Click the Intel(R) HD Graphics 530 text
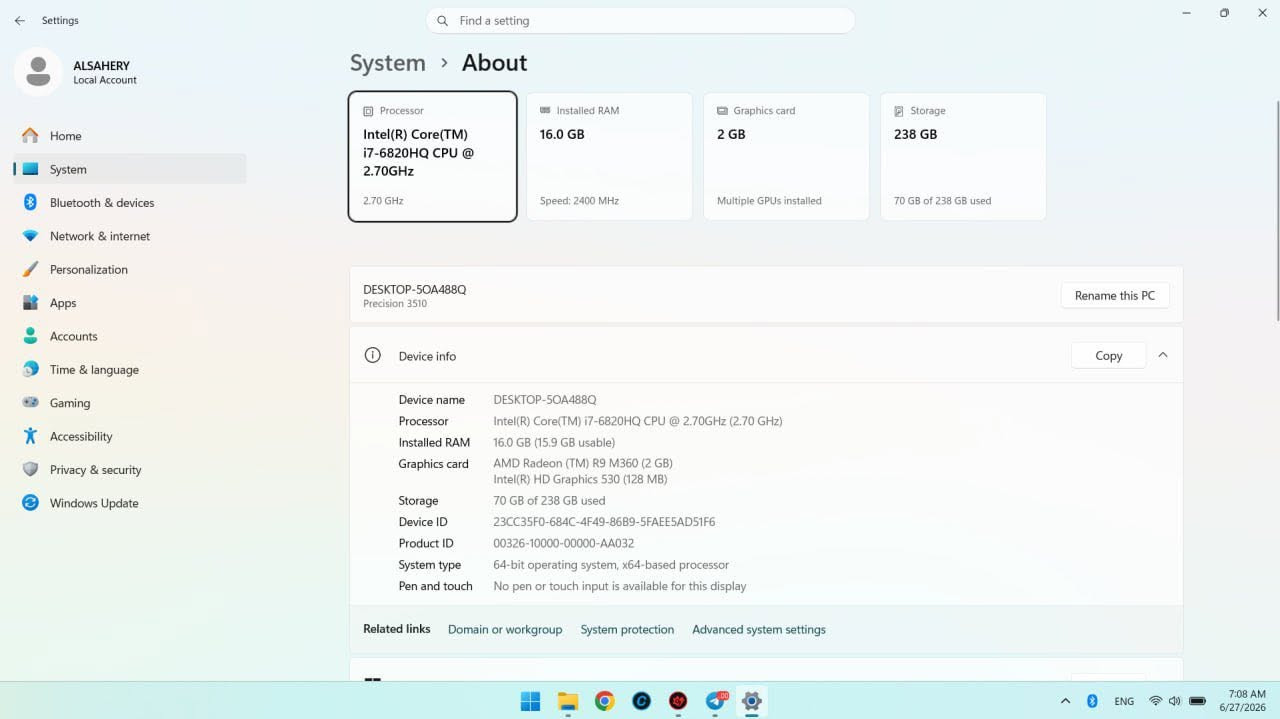 [x=580, y=479]
